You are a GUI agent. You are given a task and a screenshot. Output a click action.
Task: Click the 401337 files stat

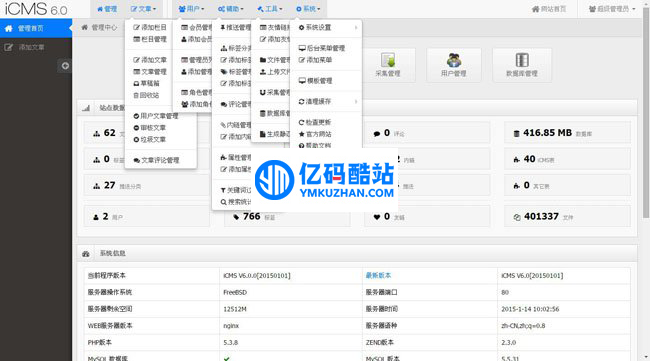567,216
